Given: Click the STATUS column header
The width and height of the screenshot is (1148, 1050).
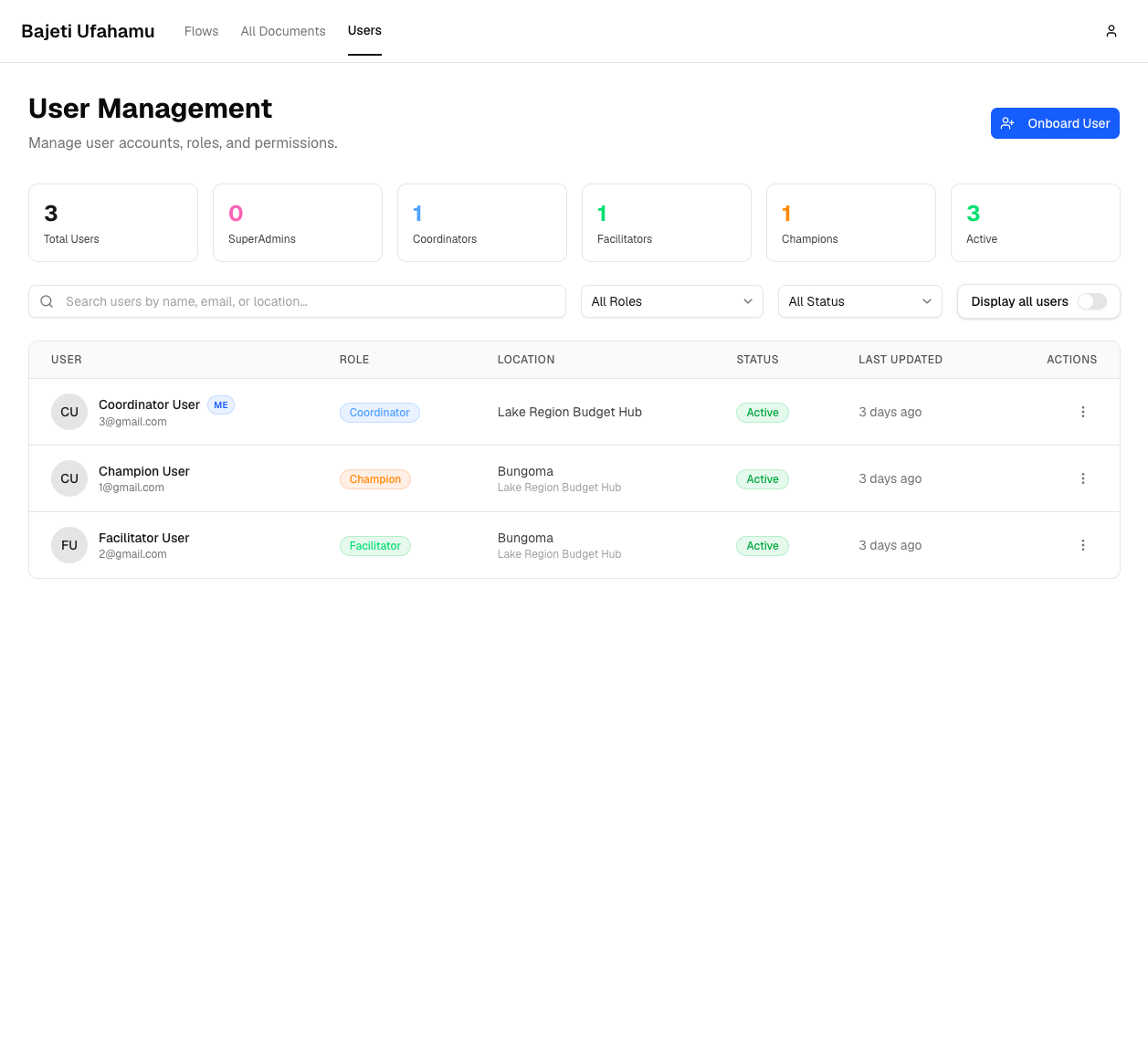Looking at the screenshot, I should click(758, 360).
